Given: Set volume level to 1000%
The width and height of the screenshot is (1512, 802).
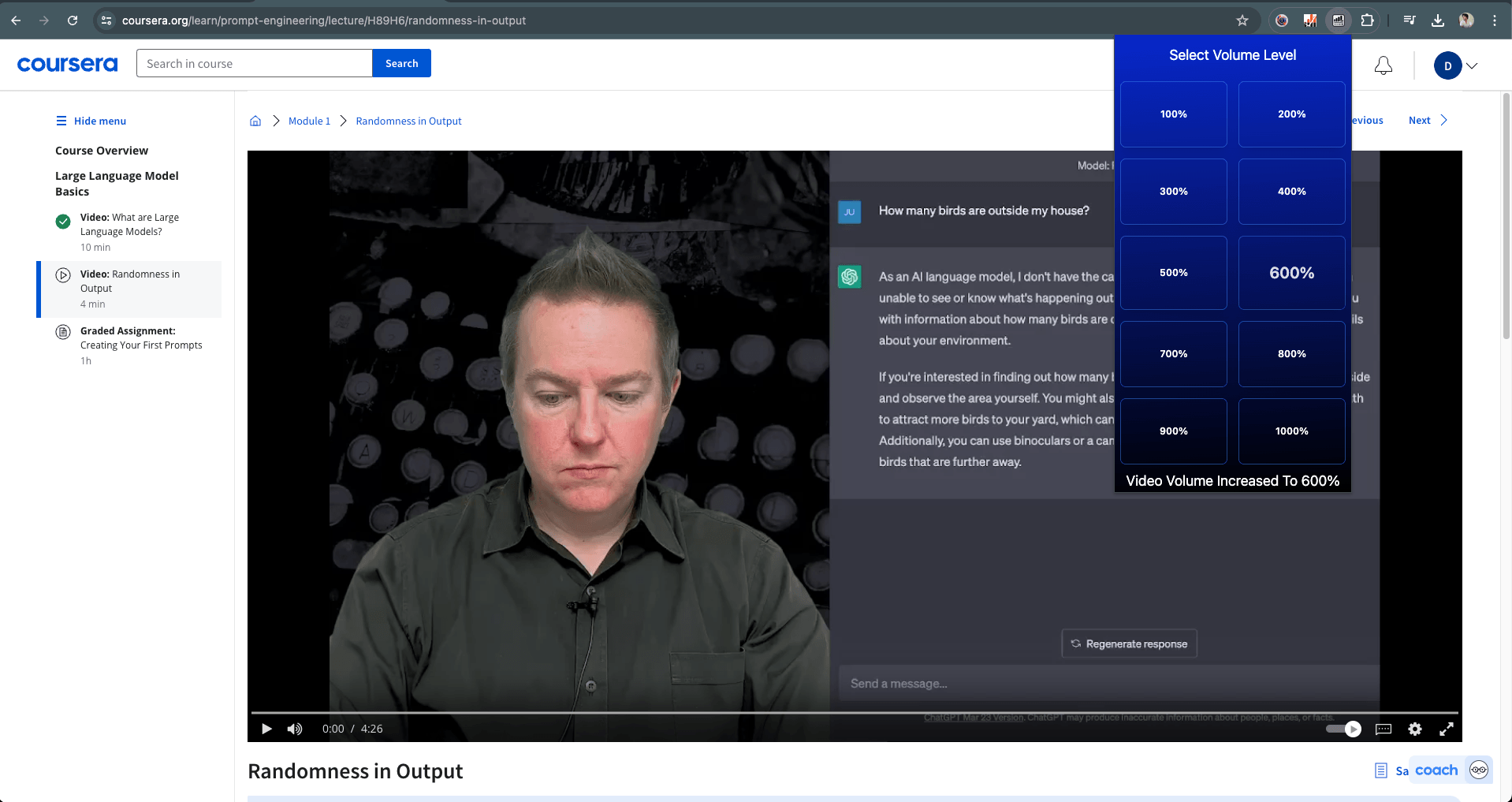Looking at the screenshot, I should [1291, 431].
